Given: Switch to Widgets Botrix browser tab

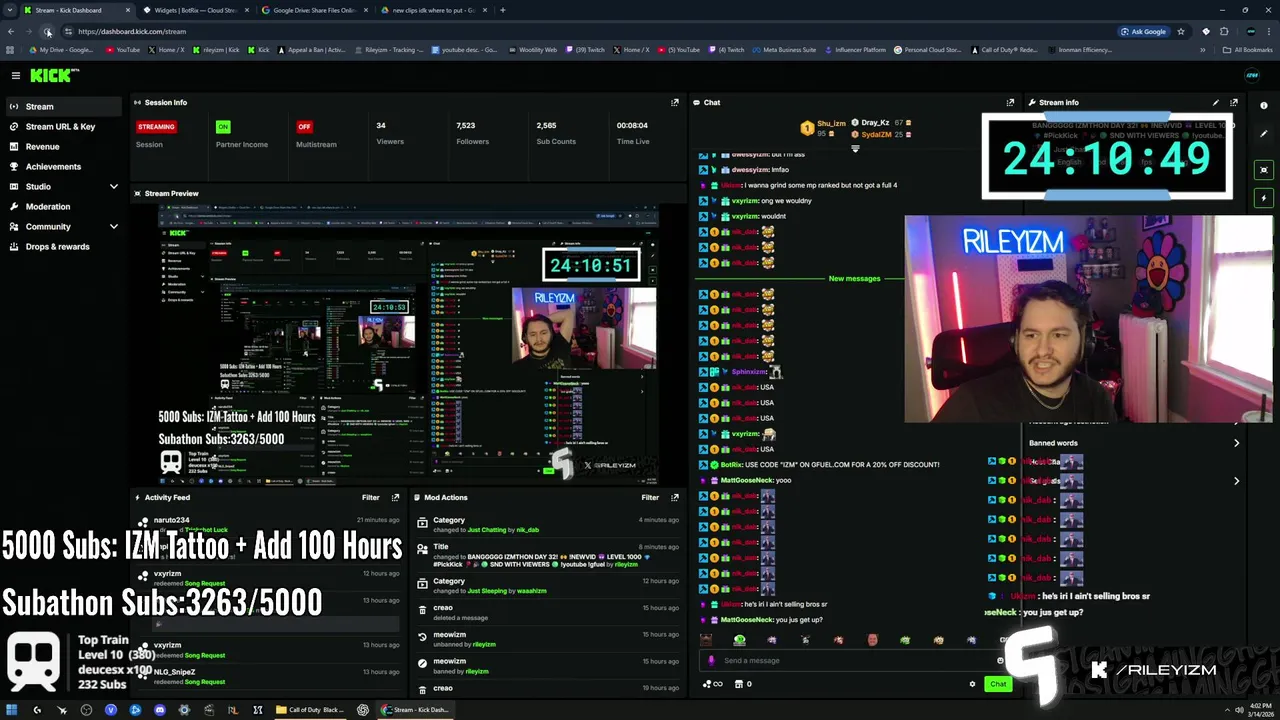Looking at the screenshot, I should pyautogui.click(x=194, y=10).
